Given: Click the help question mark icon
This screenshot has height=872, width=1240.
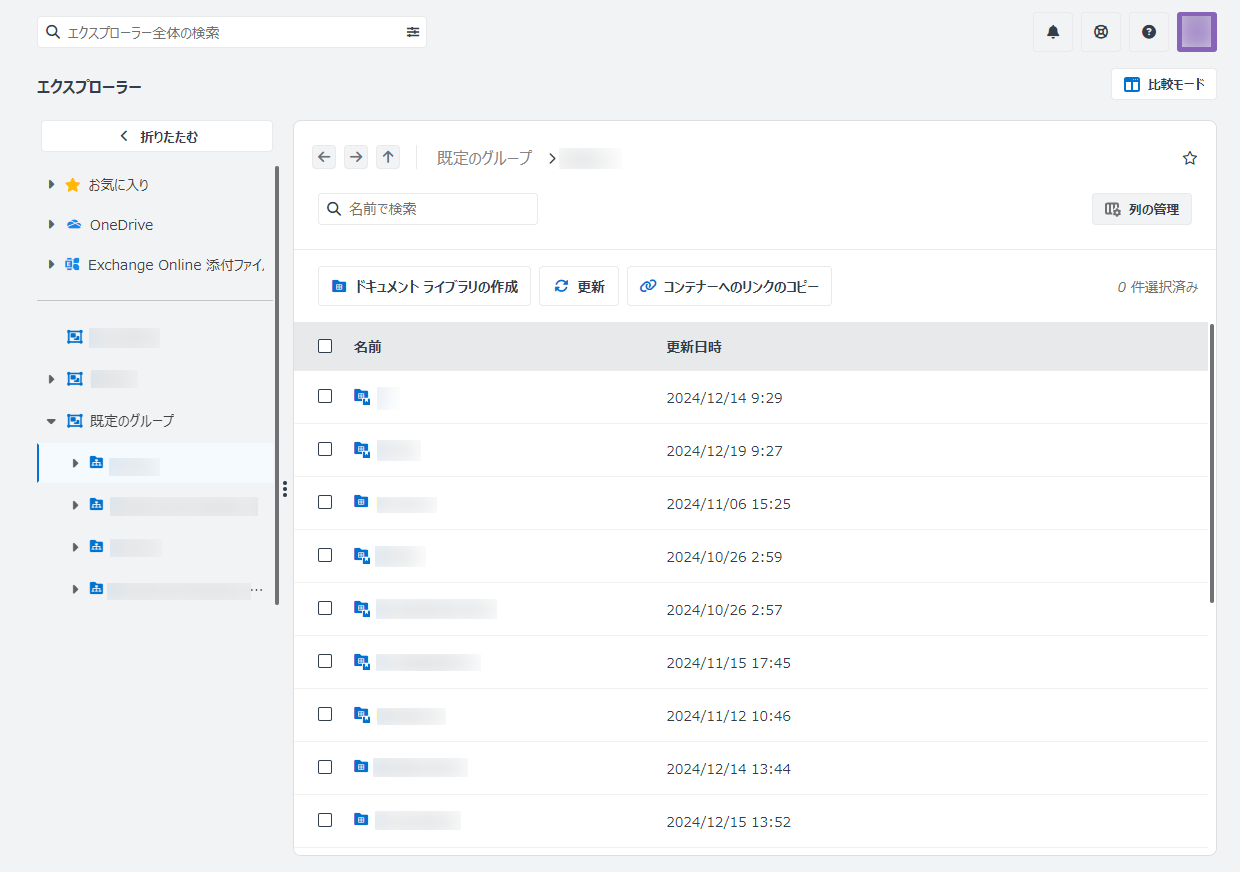Looking at the screenshot, I should (x=1148, y=32).
